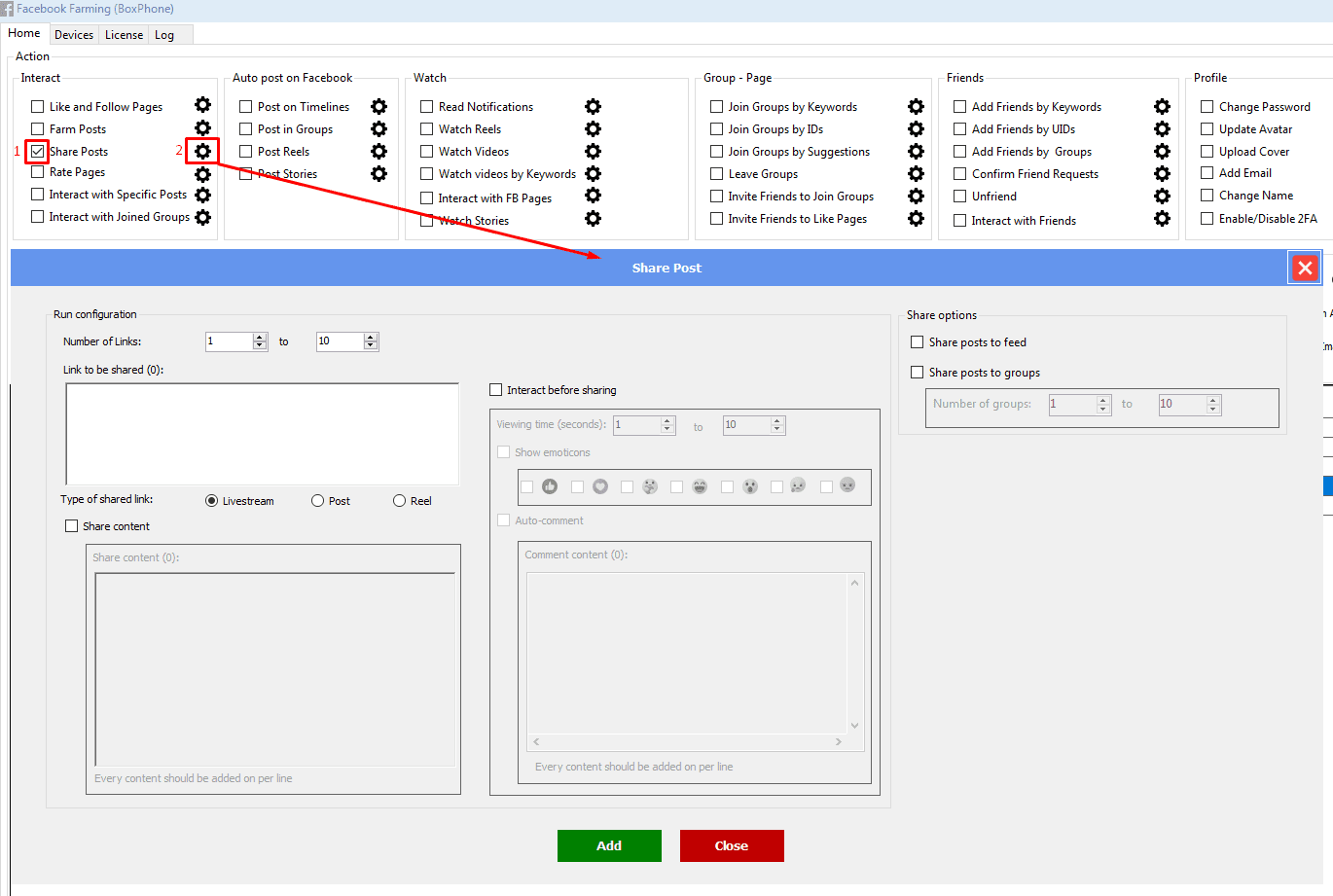The width and height of the screenshot is (1333, 896).
Task: Open settings gear for Add Friends by Groups
Action: point(1162,151)
